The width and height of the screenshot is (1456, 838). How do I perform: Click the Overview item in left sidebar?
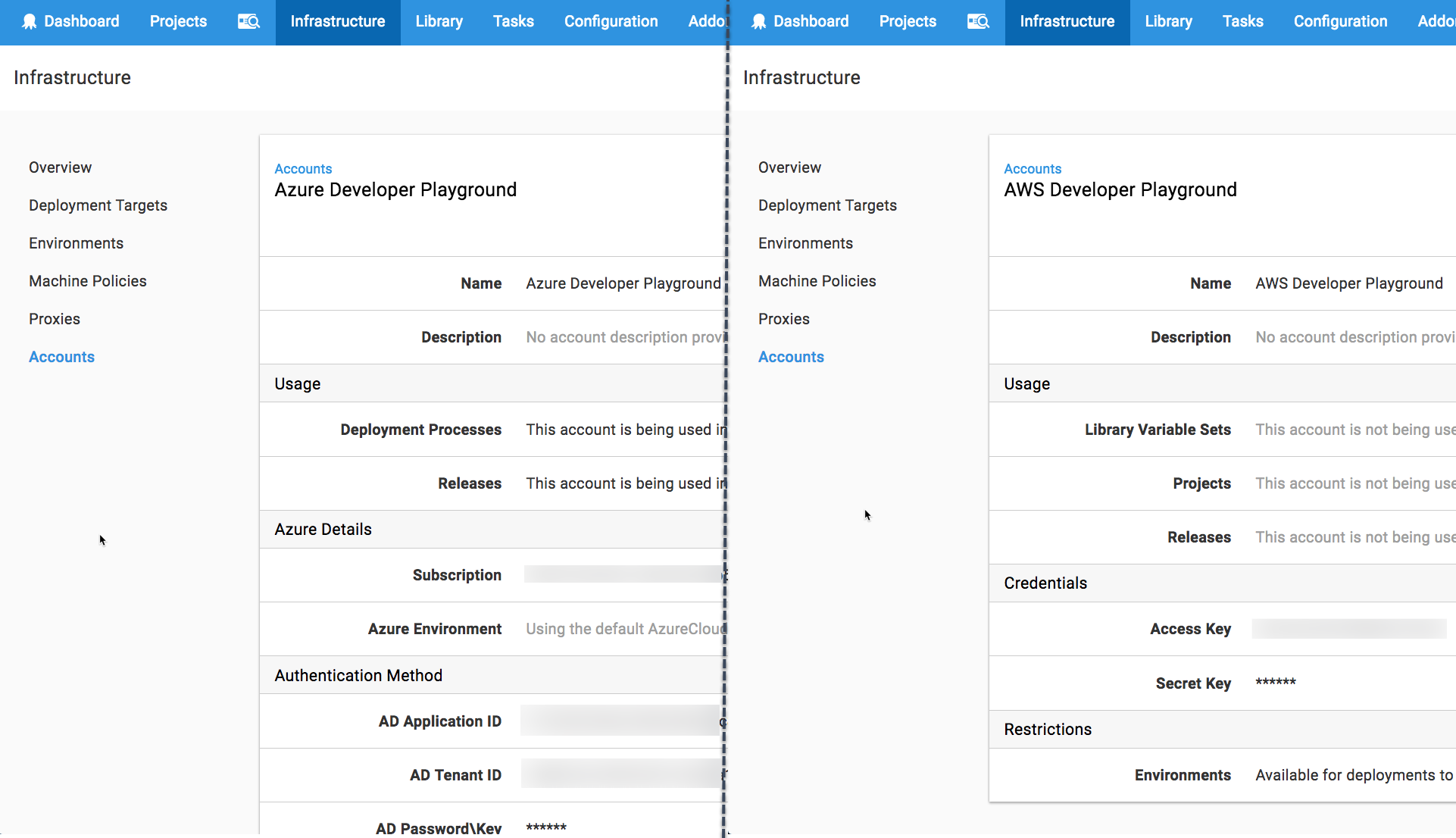(x=60, y=167)
